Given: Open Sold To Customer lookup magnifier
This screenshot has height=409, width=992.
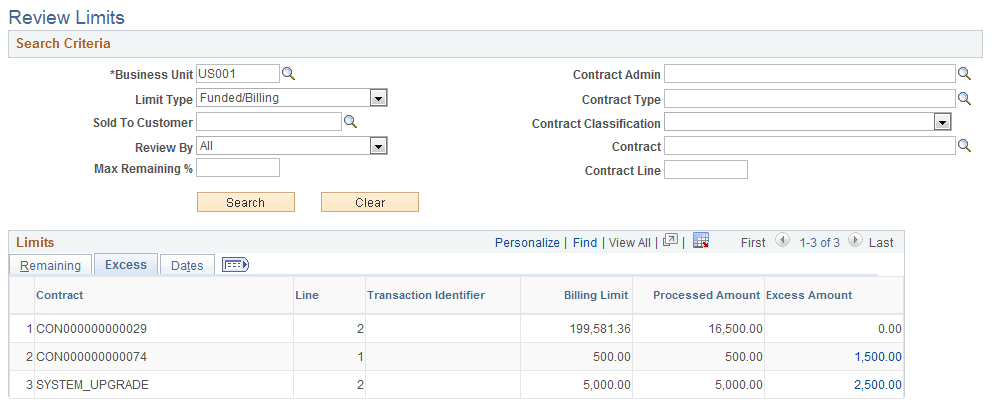Looking at the screenshot, I should pos(350,122).
